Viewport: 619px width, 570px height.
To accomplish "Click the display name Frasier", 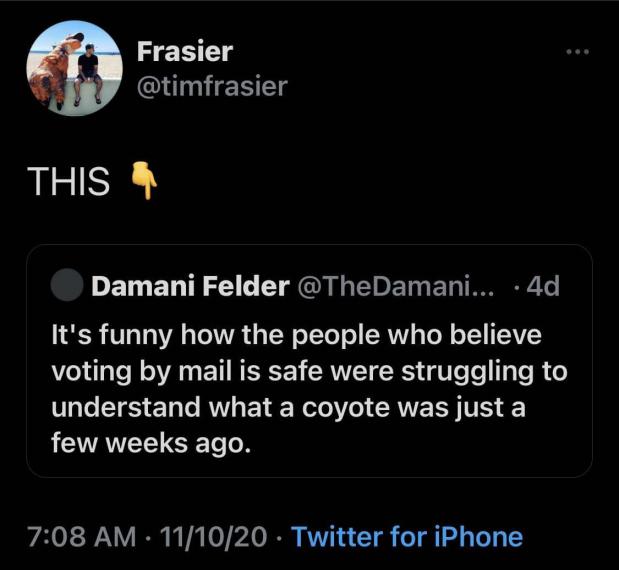I will click(183, 51).
